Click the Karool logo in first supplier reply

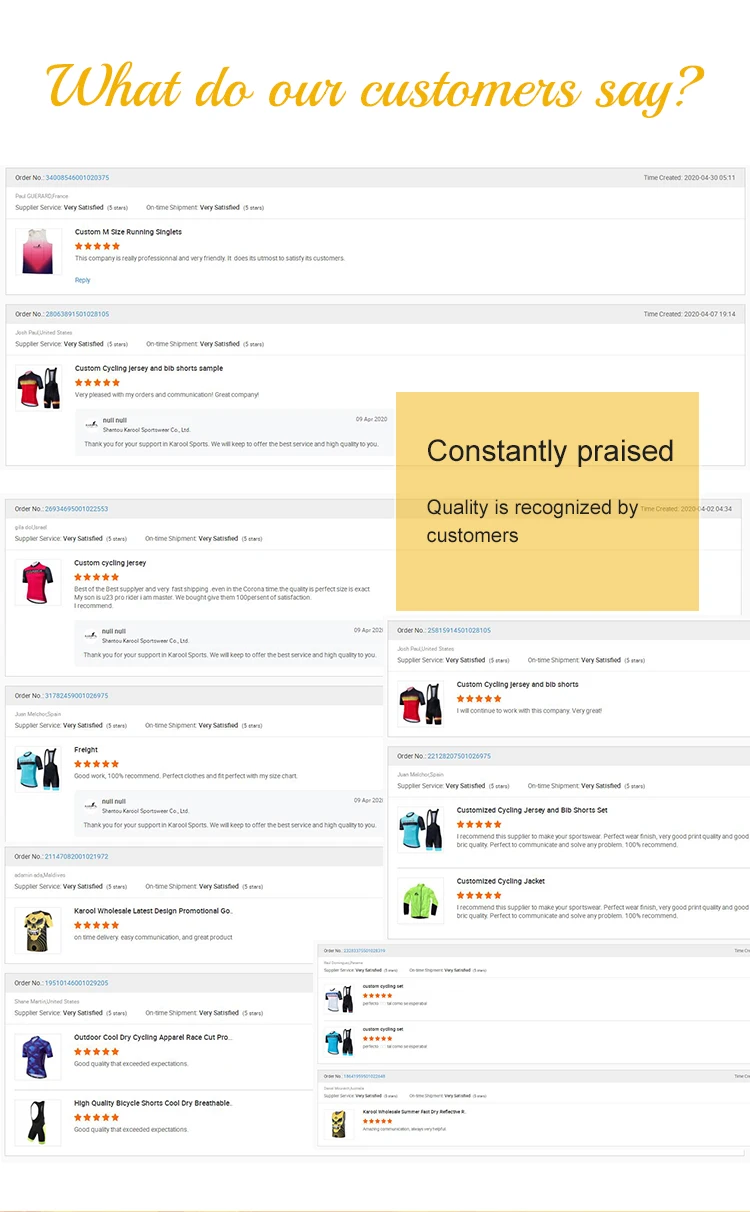(x=91, y=424)
